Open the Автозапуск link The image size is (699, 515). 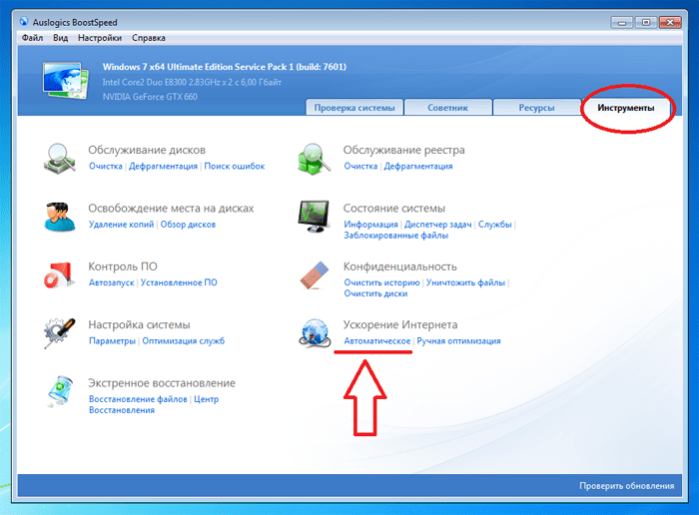point(111,282)
